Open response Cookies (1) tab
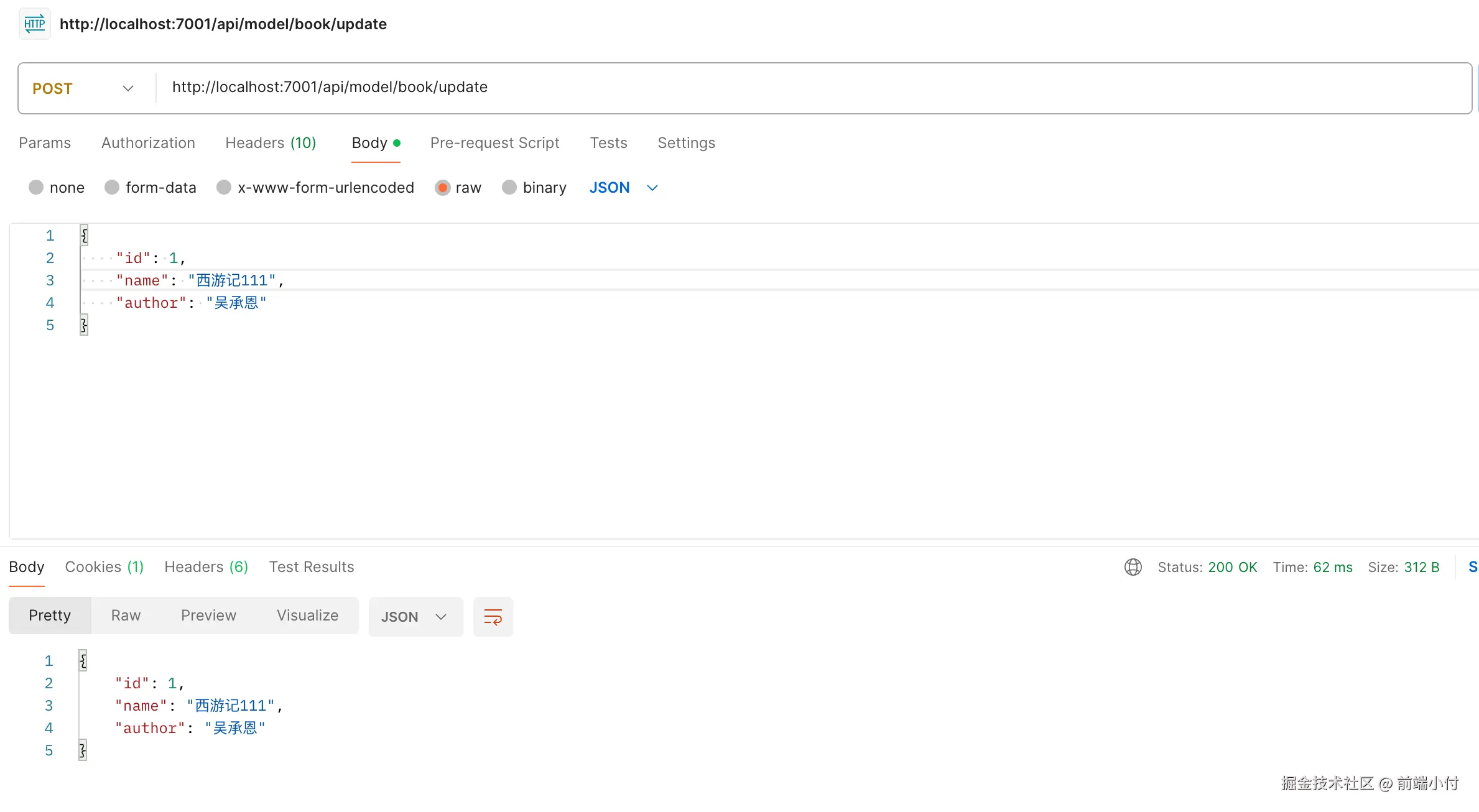Image resolution: width=1479 pixels, height=812 pixels. [x=104, y=567]
